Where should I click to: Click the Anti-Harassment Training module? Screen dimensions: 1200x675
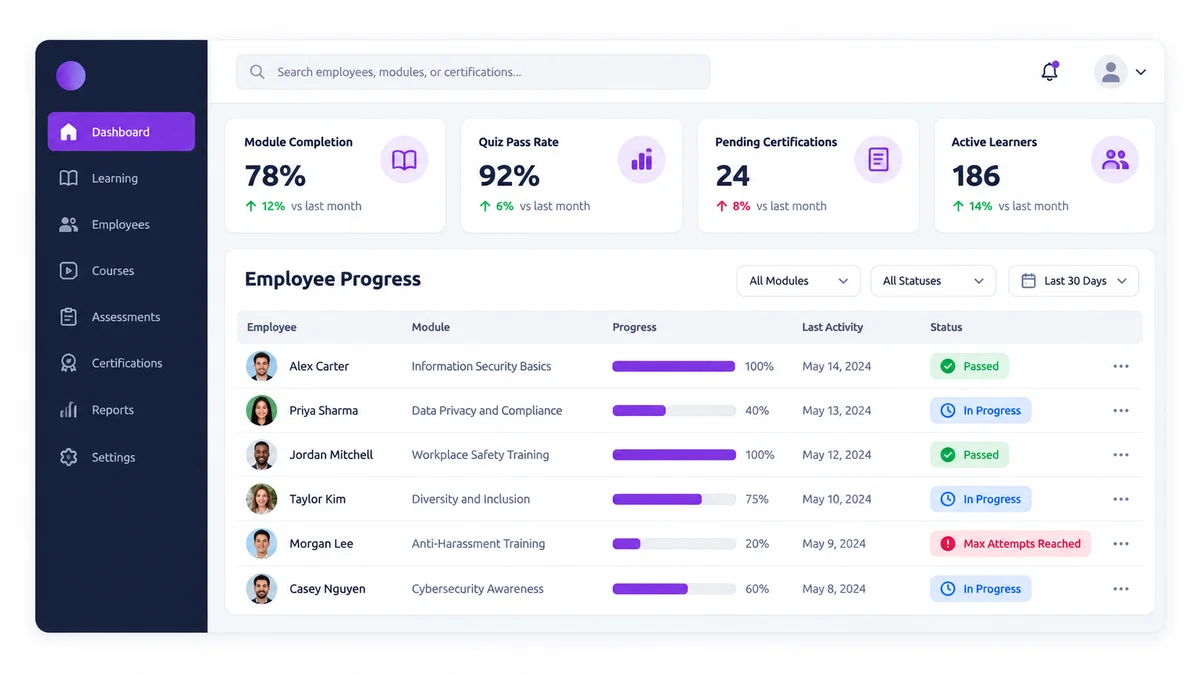478,544
